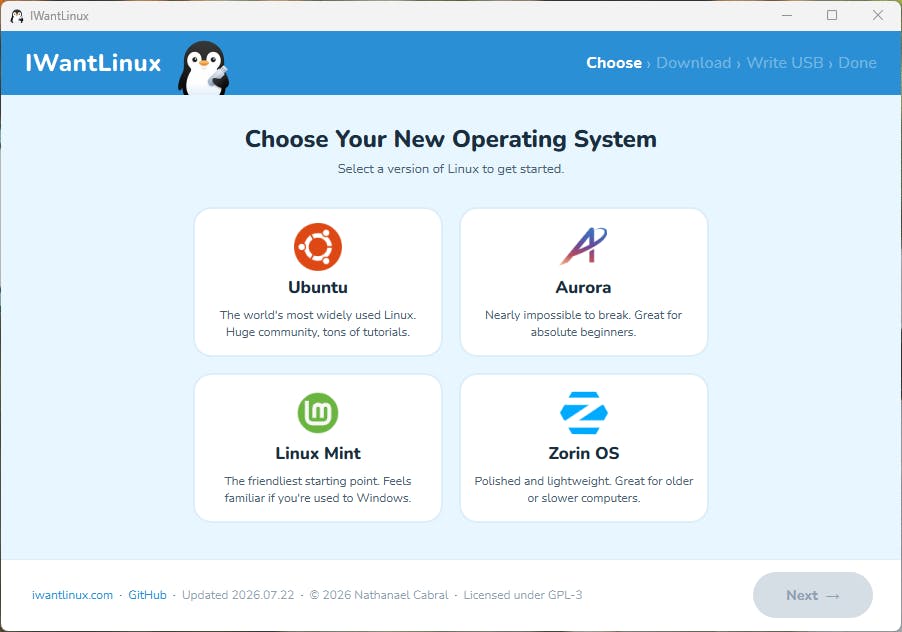Go to the Download step in breadcrumb

click(693, 63)
